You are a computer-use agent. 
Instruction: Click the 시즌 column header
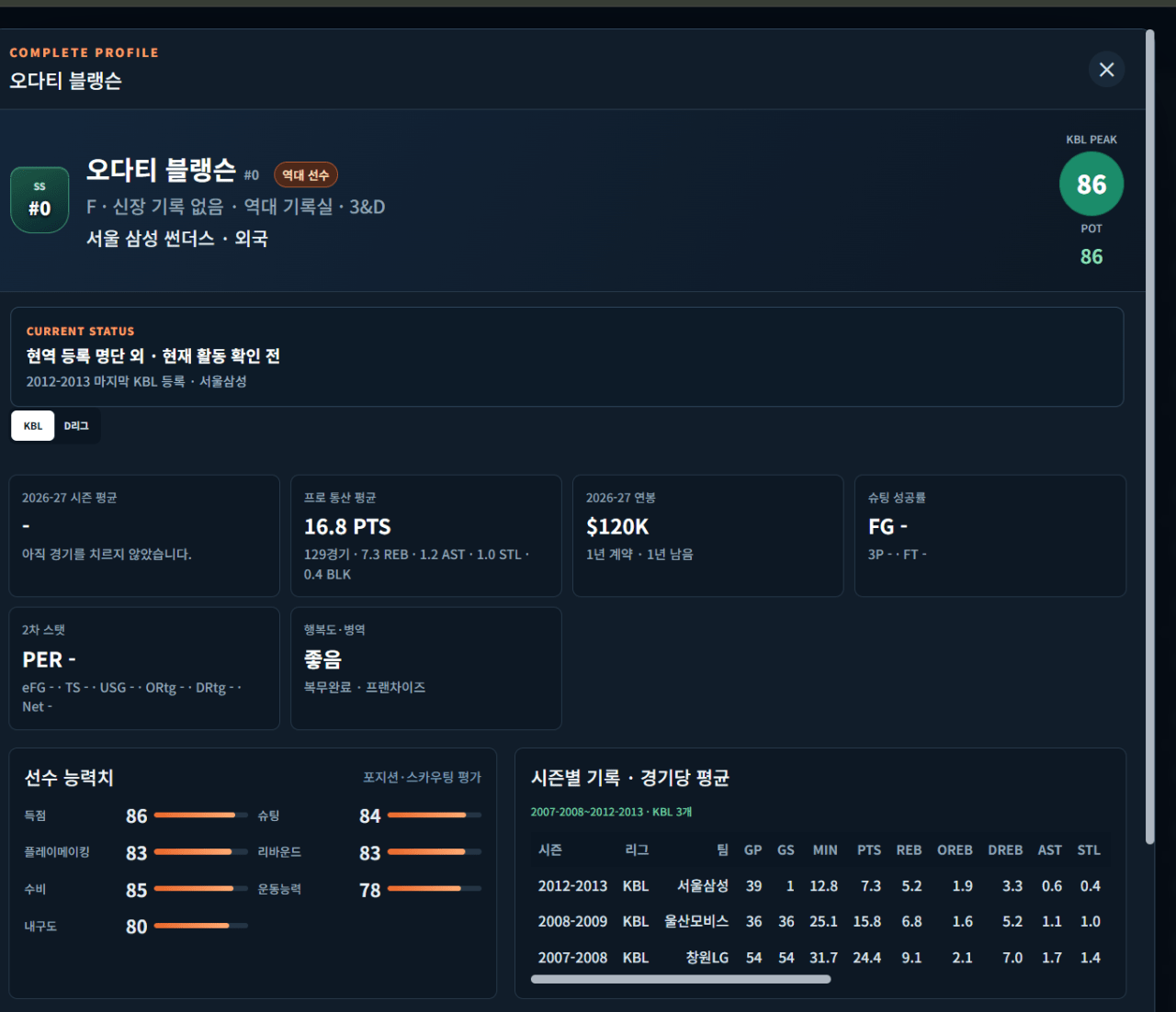(x=550, y=850)
